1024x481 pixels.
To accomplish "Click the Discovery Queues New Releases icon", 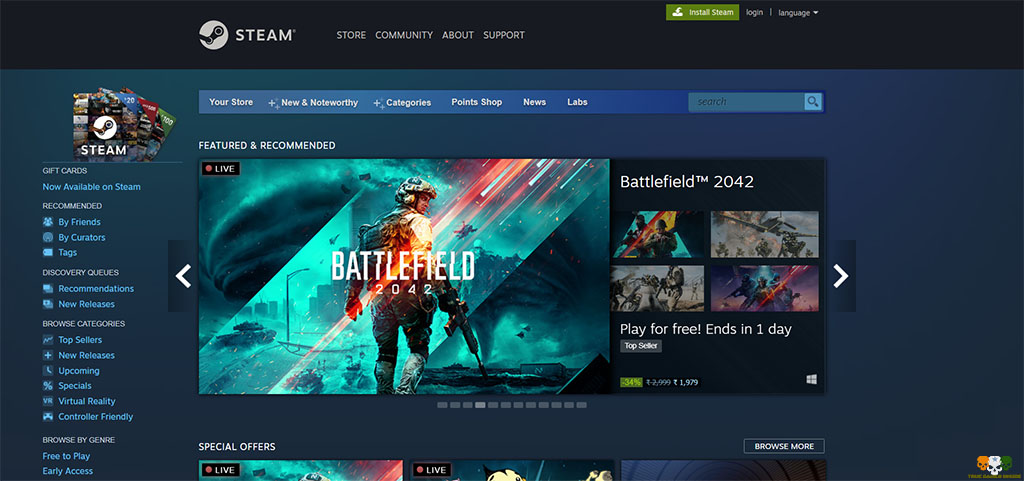I will (x=48, y=304).
